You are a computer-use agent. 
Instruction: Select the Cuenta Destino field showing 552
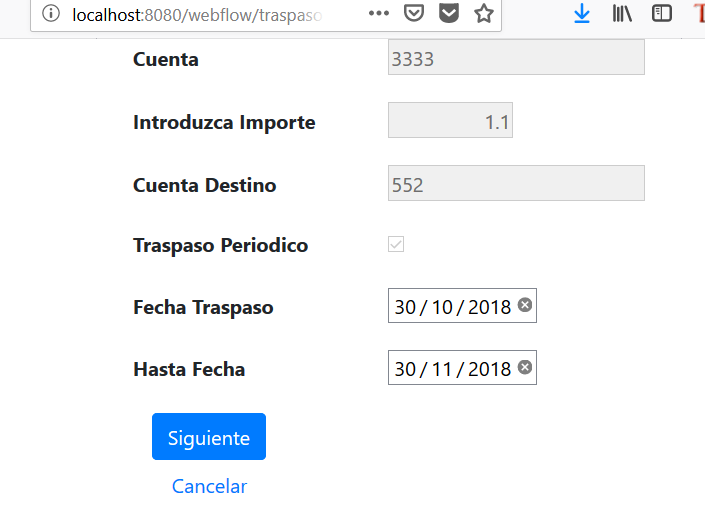[x=516, y=183]
